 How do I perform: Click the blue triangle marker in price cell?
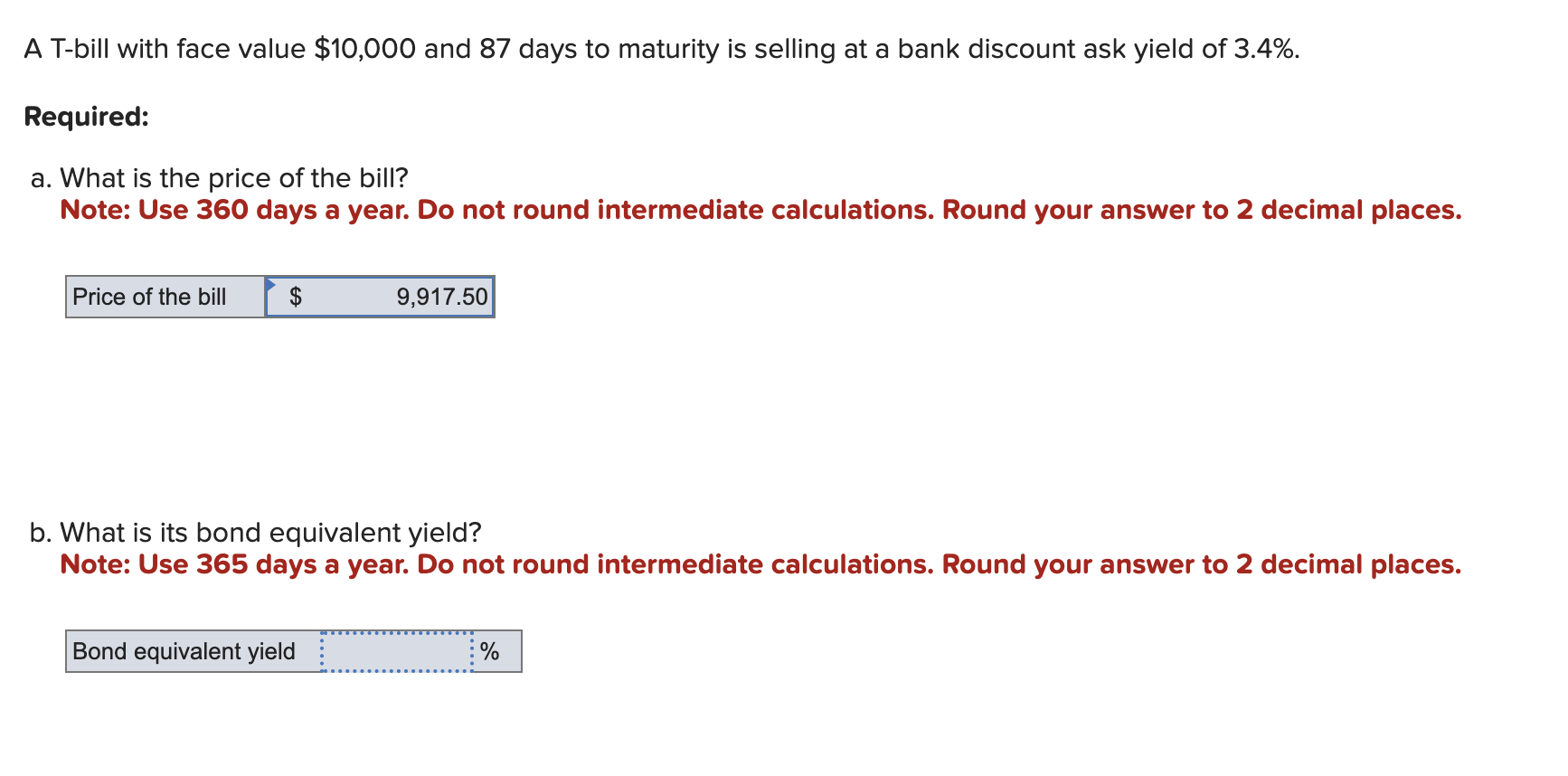[x=270, y=284]
